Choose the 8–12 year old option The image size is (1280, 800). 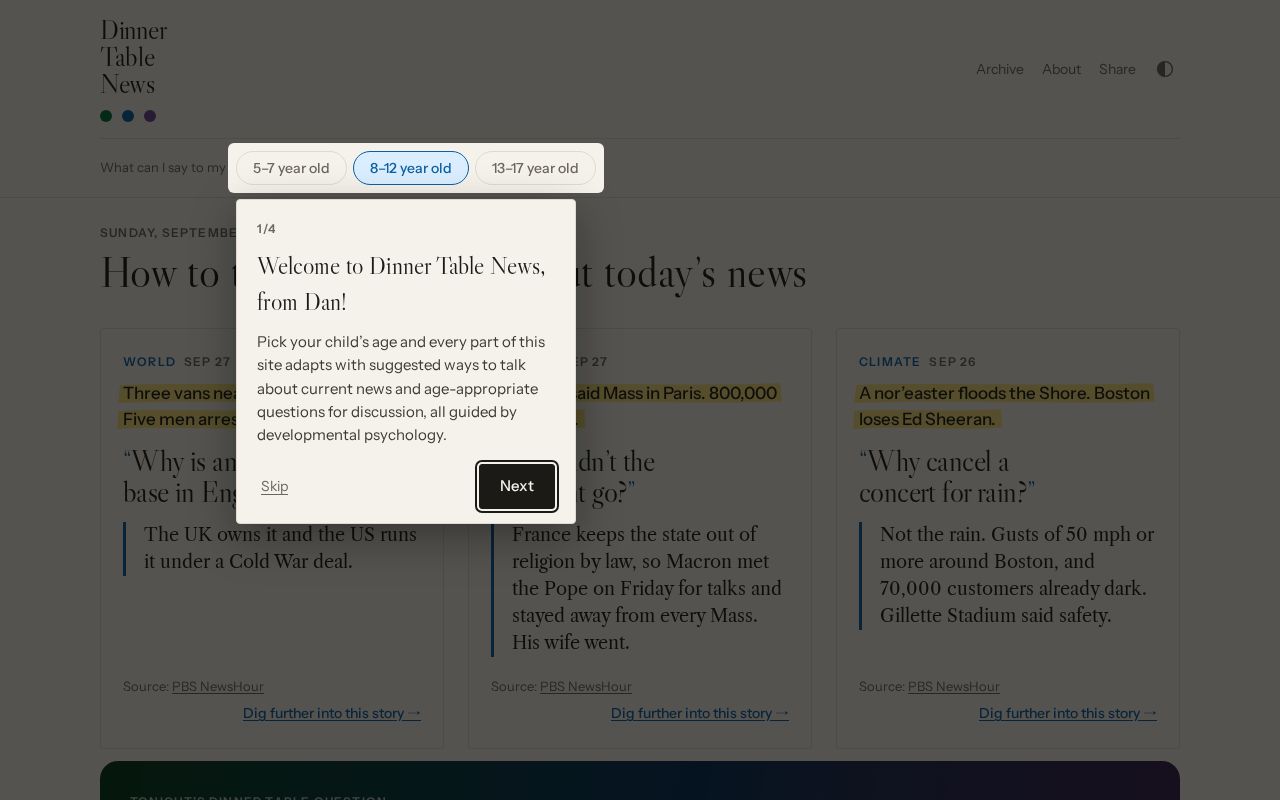(x=411, y=168)
